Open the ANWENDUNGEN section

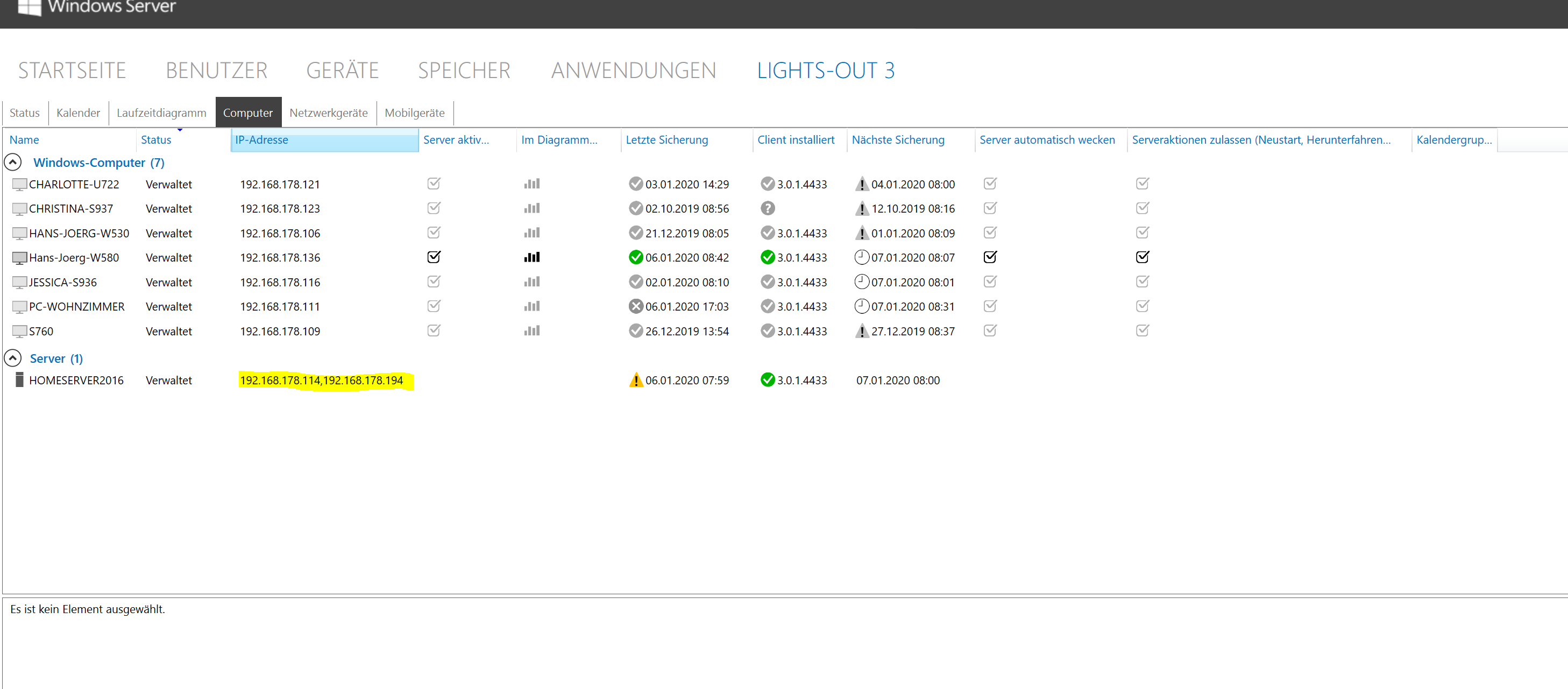coord(634,71)
